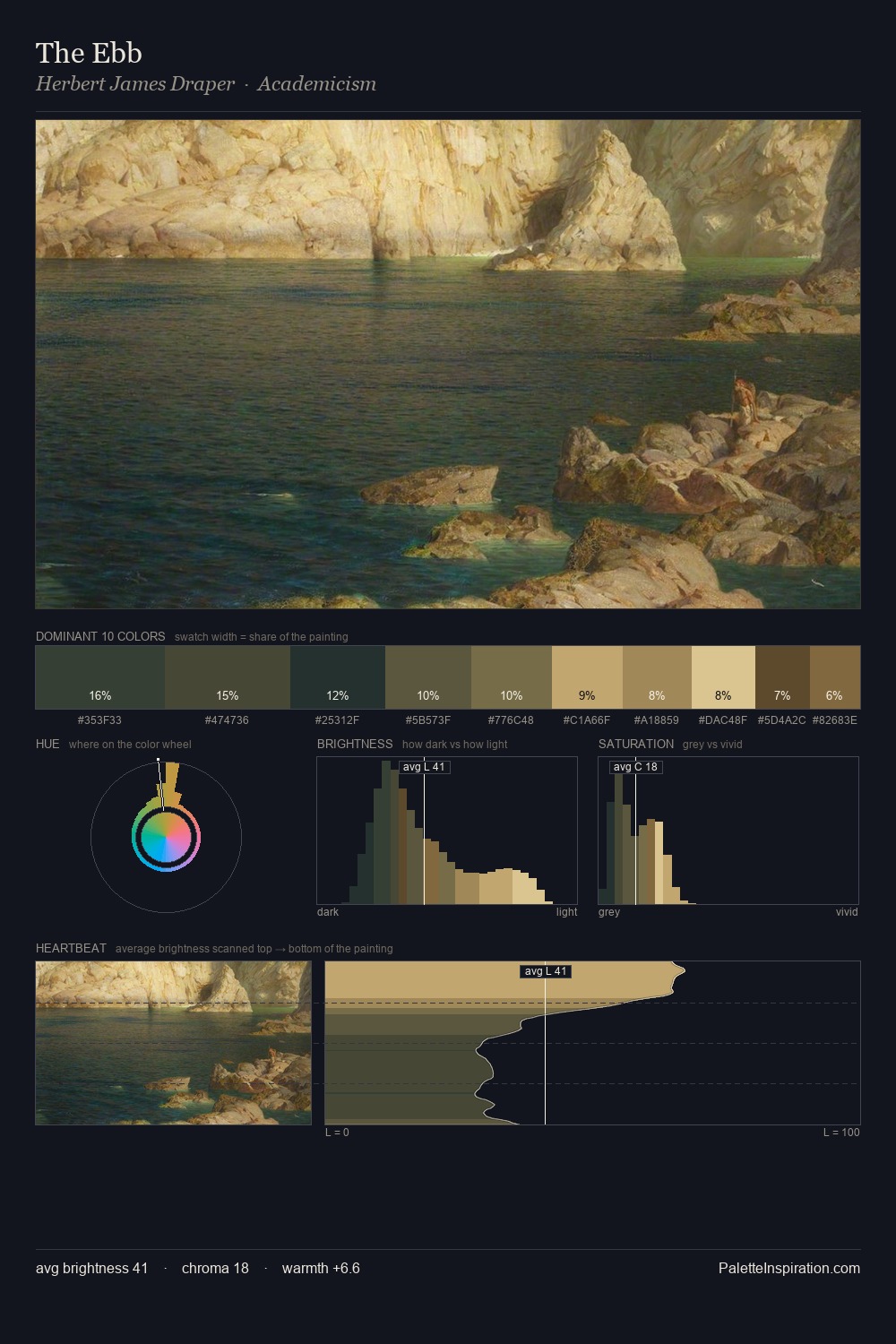The image size is (896, 1344).
Task: Click the heartbeat brightness profile chart
Action: pos(592,1043)
